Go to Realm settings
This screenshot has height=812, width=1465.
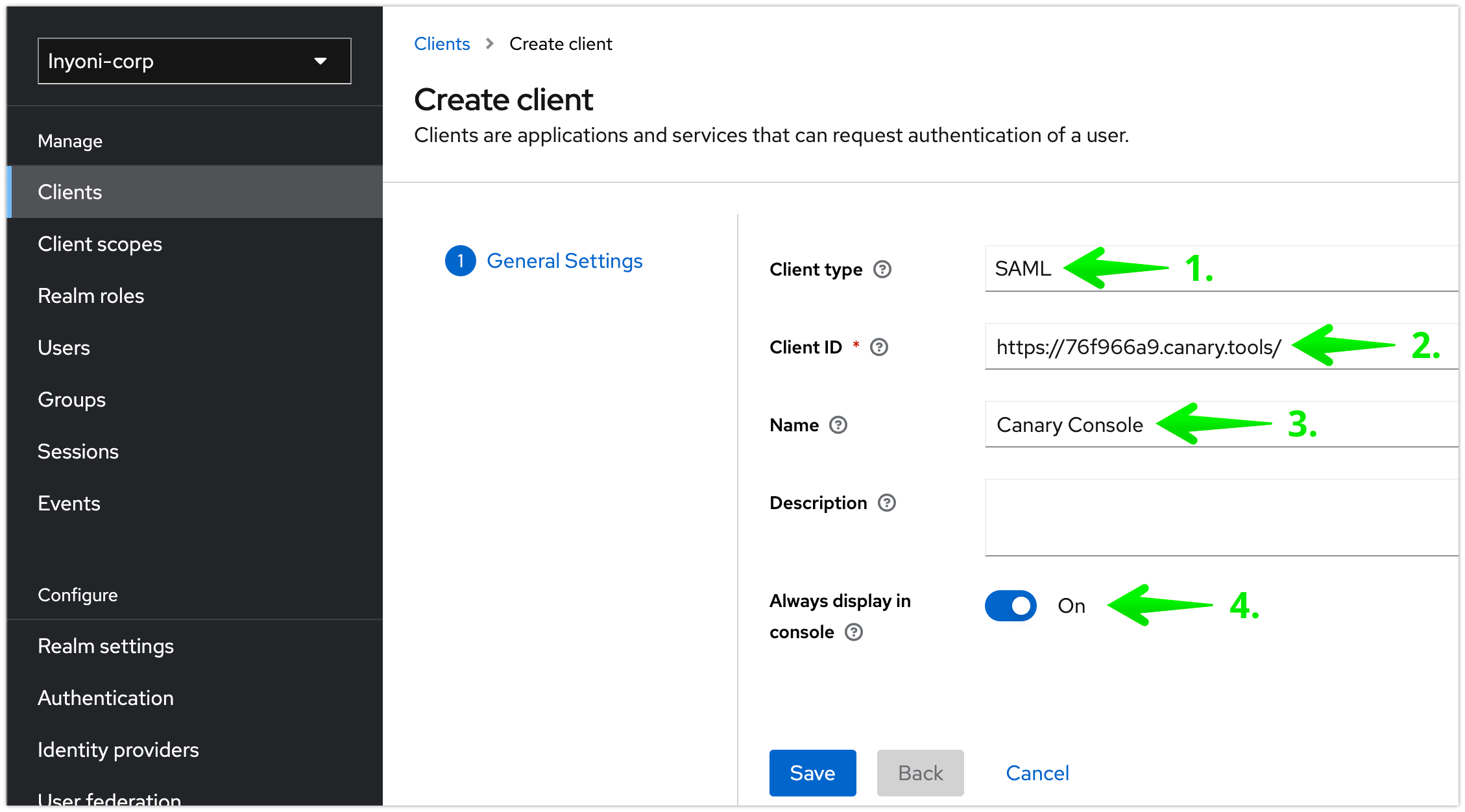click(106, 645)
